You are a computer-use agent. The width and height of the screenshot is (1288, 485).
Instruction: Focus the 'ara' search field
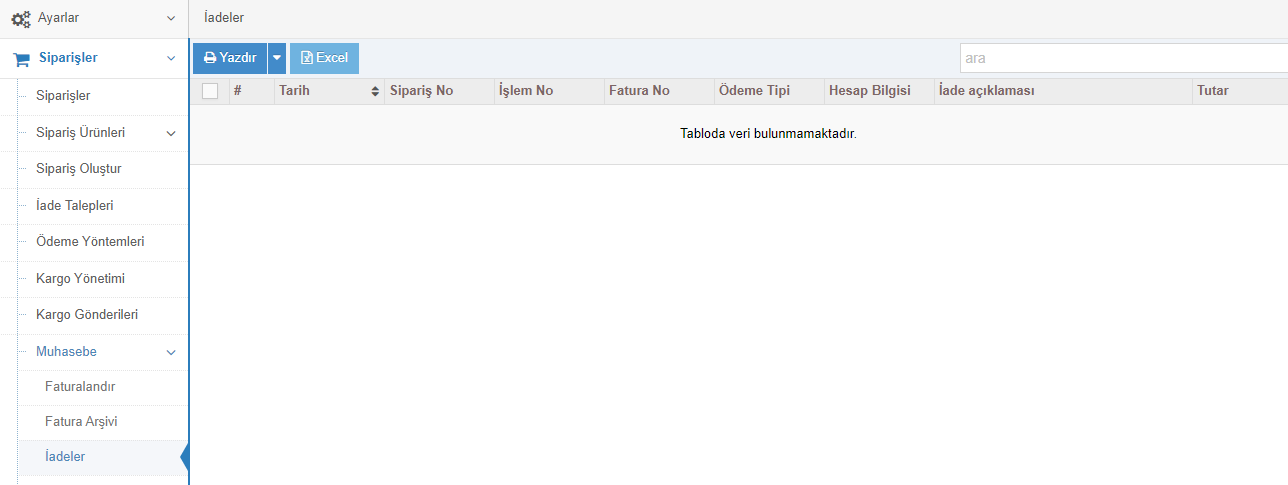point(1124,58)
